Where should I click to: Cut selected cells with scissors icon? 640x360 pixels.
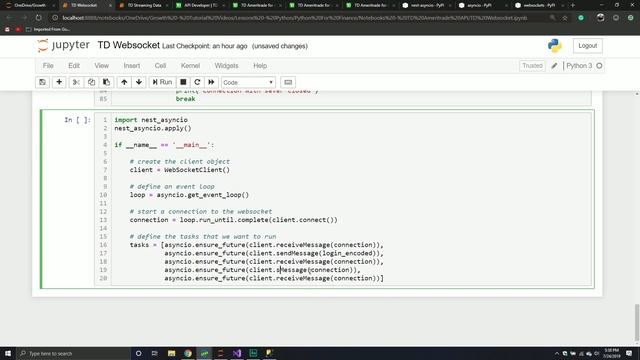76,82
